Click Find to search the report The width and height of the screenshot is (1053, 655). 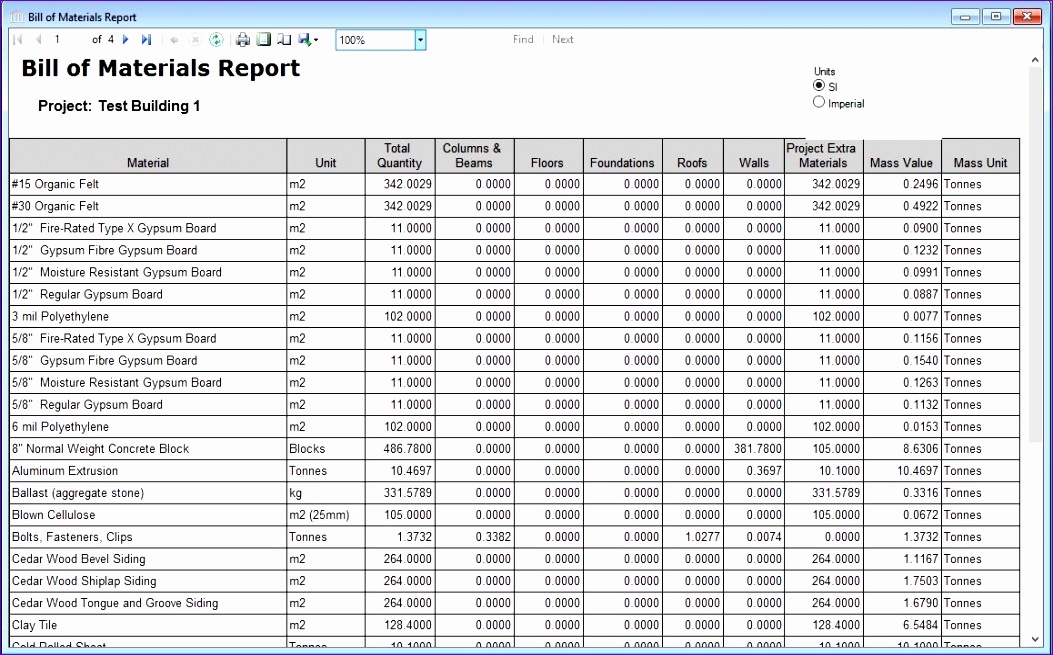click(x=522, y=39)
